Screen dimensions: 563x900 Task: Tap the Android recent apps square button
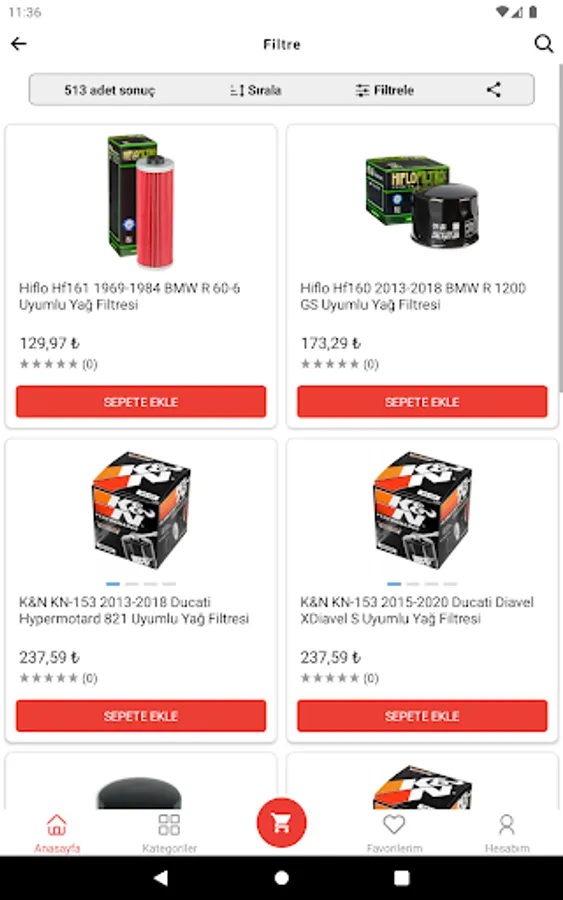(402, 878)
